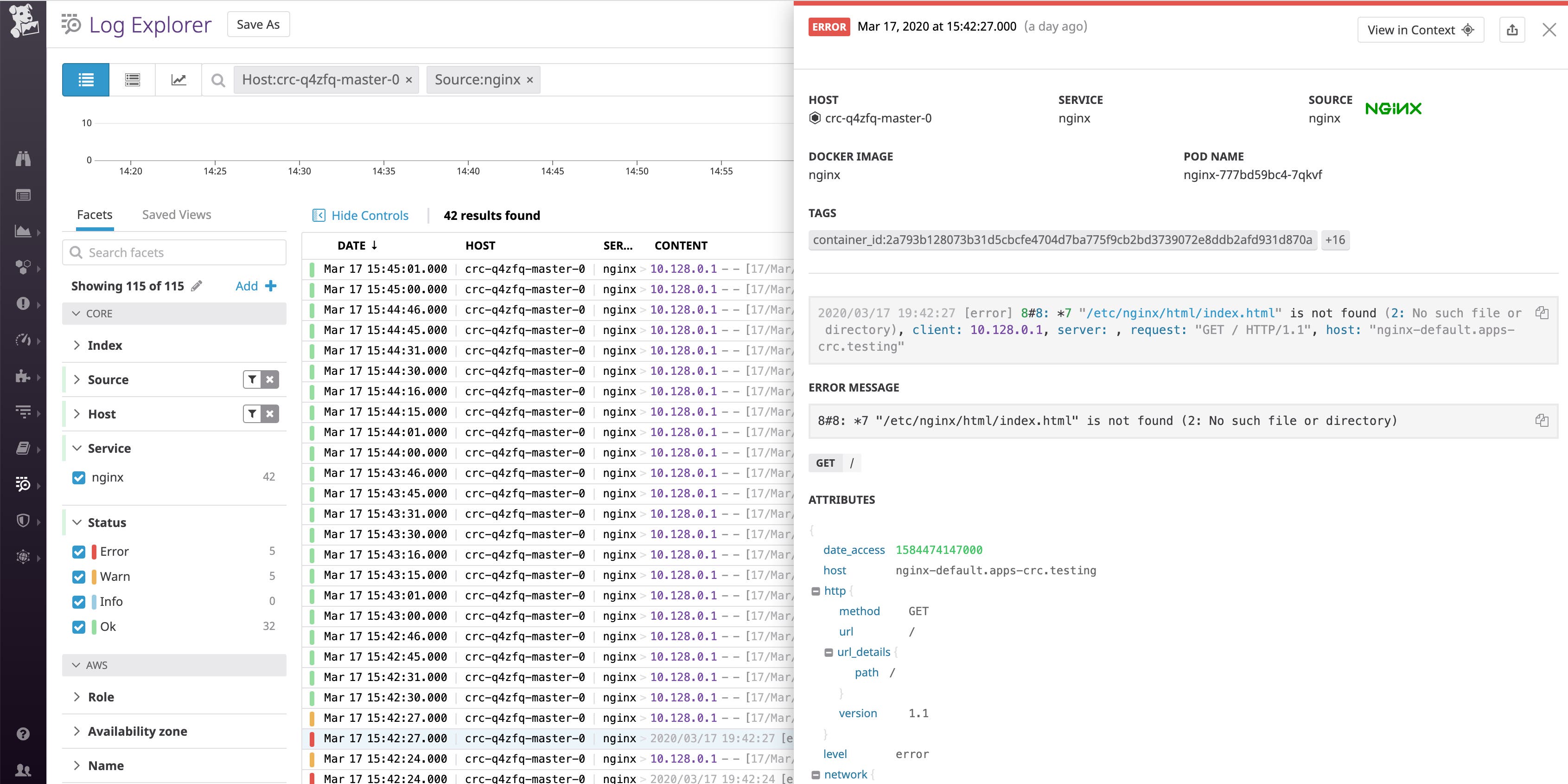This screenshot has height=784, width=1568.
Task: Click inside the Search facets field
Action: [x=173, y=252]
